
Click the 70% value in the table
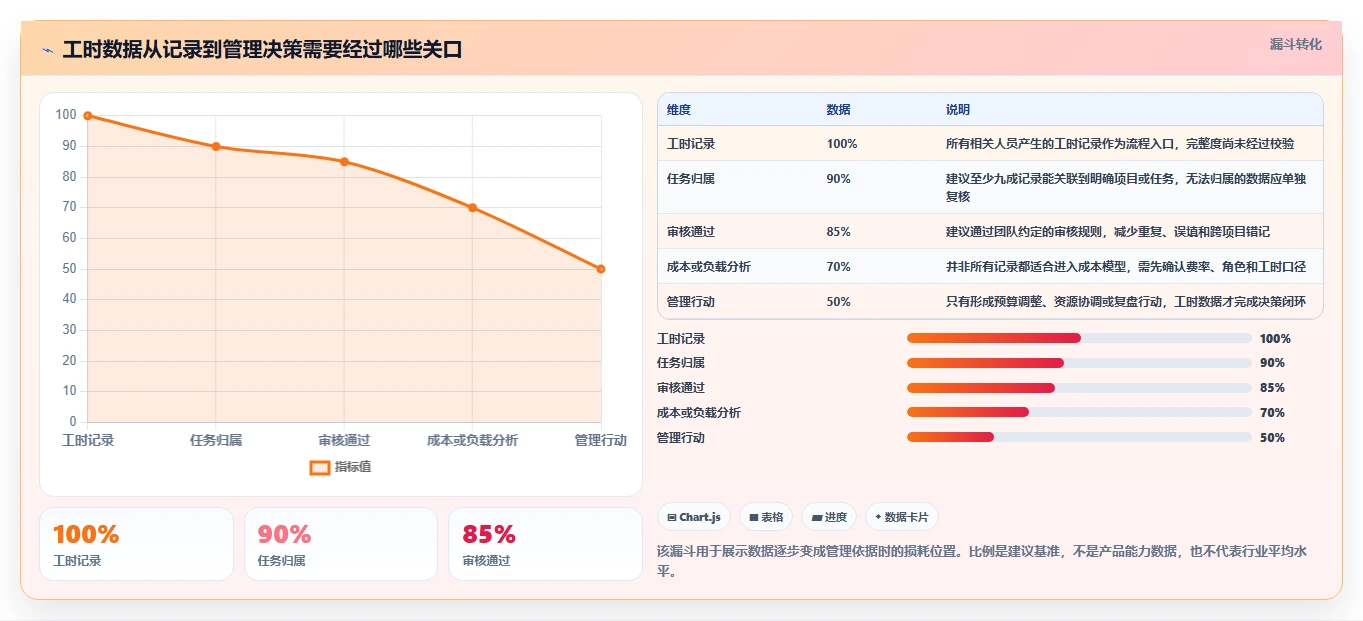click(x=839, y=267)
